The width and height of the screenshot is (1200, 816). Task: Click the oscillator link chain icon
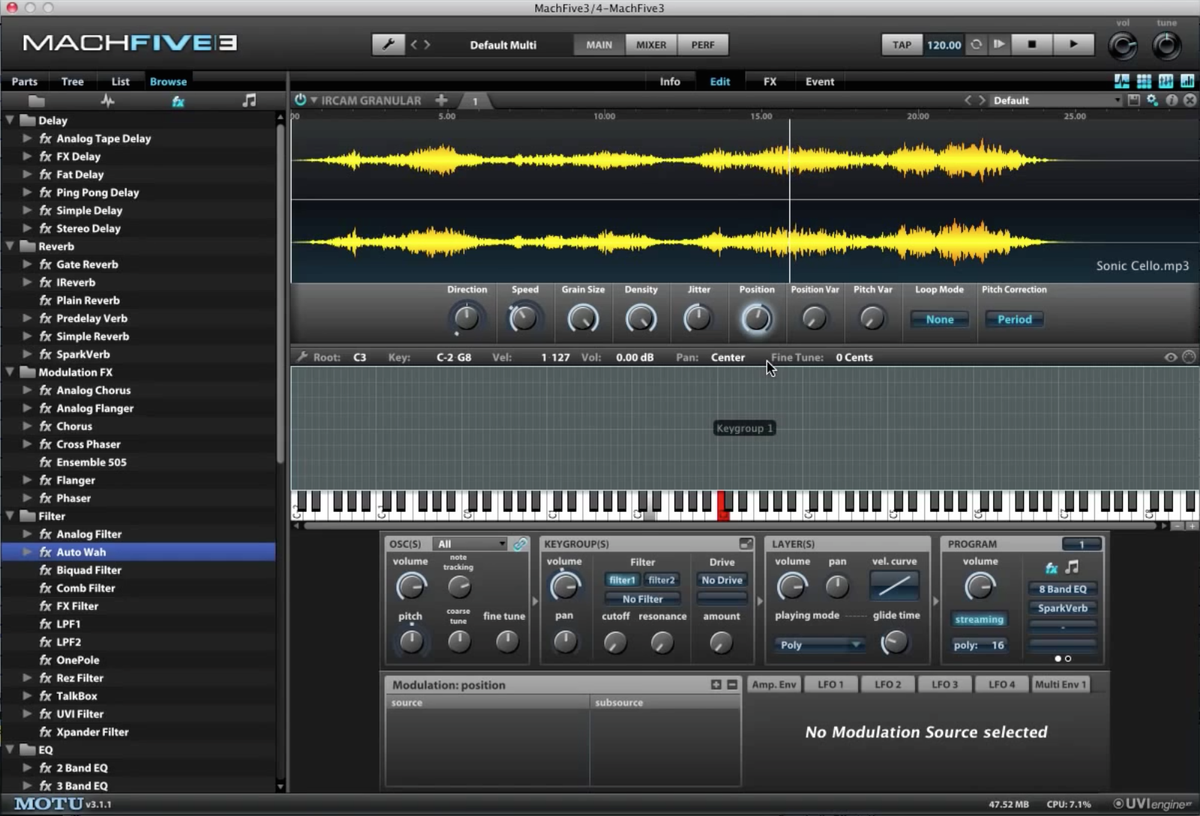click(520, 544)
